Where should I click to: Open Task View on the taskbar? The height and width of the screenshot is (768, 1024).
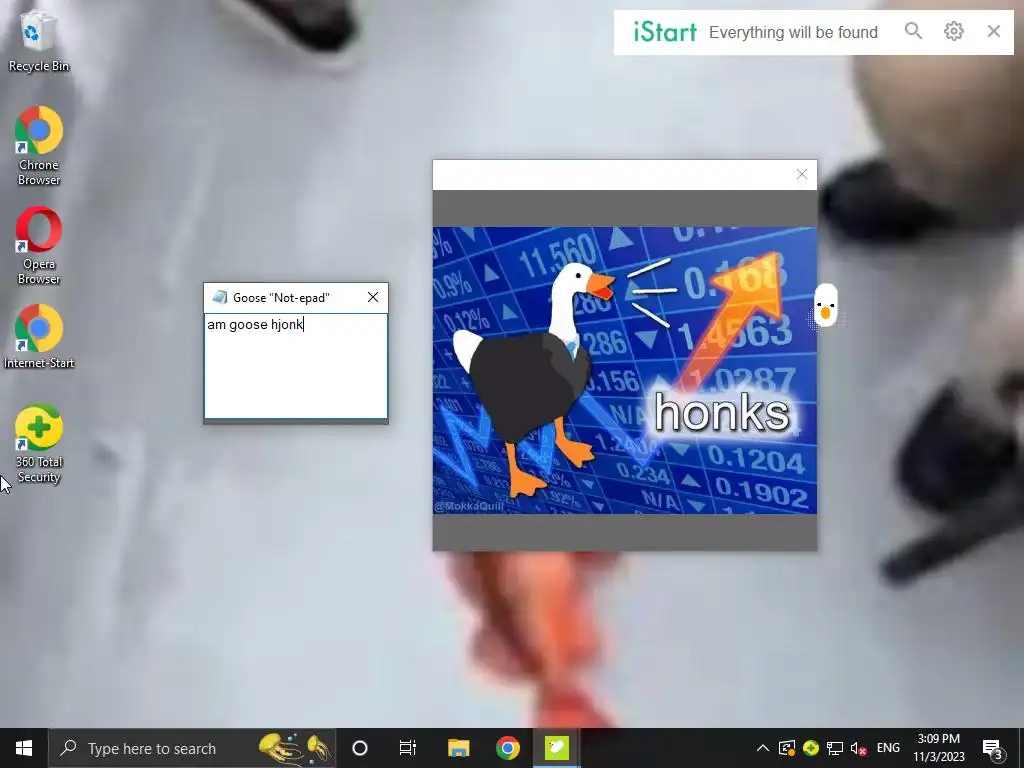click(x=408, y=748)
